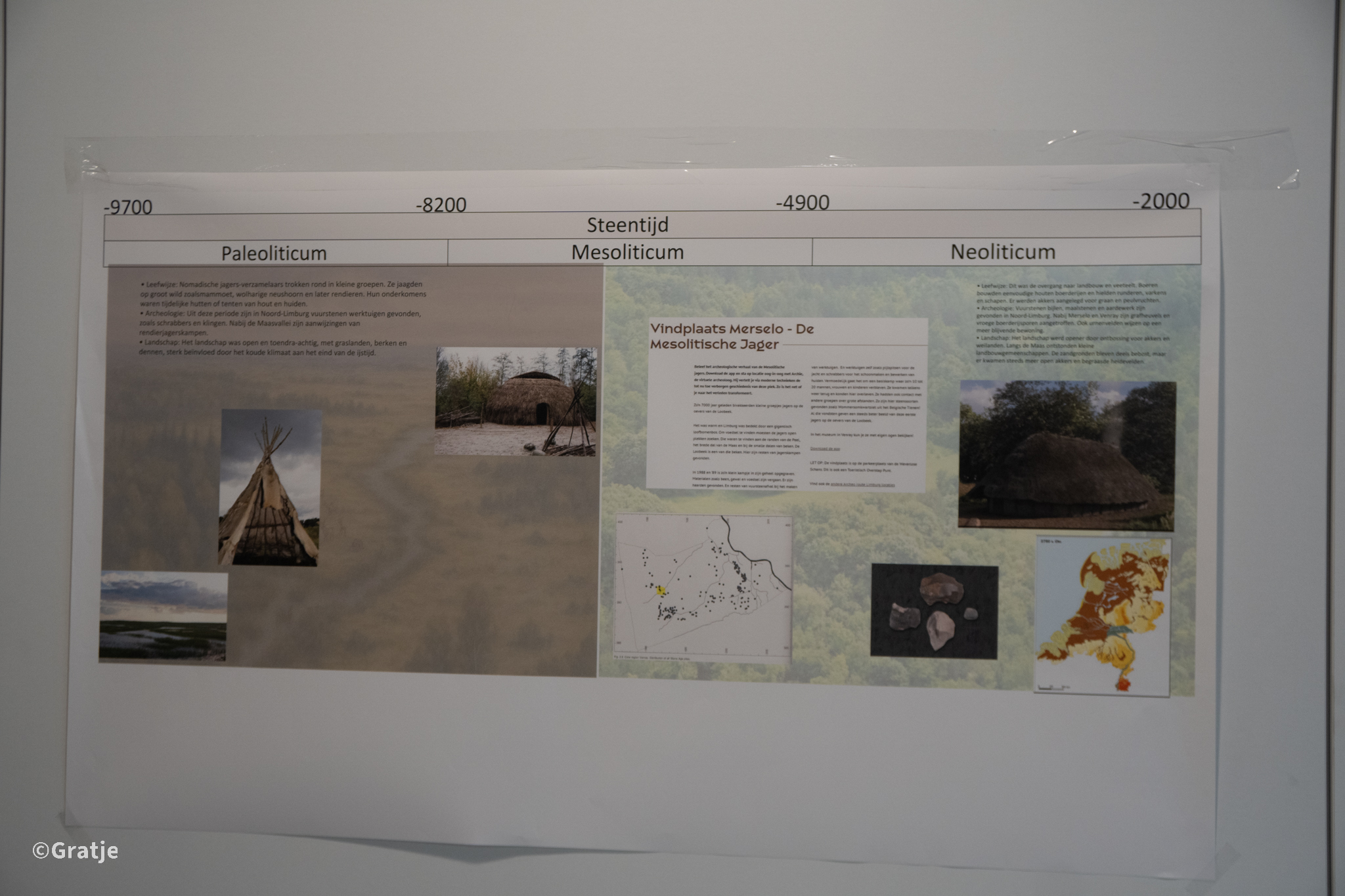Select the Neoliticum period header
This screenshot has width=1345, height=896.
point(1003,251)
